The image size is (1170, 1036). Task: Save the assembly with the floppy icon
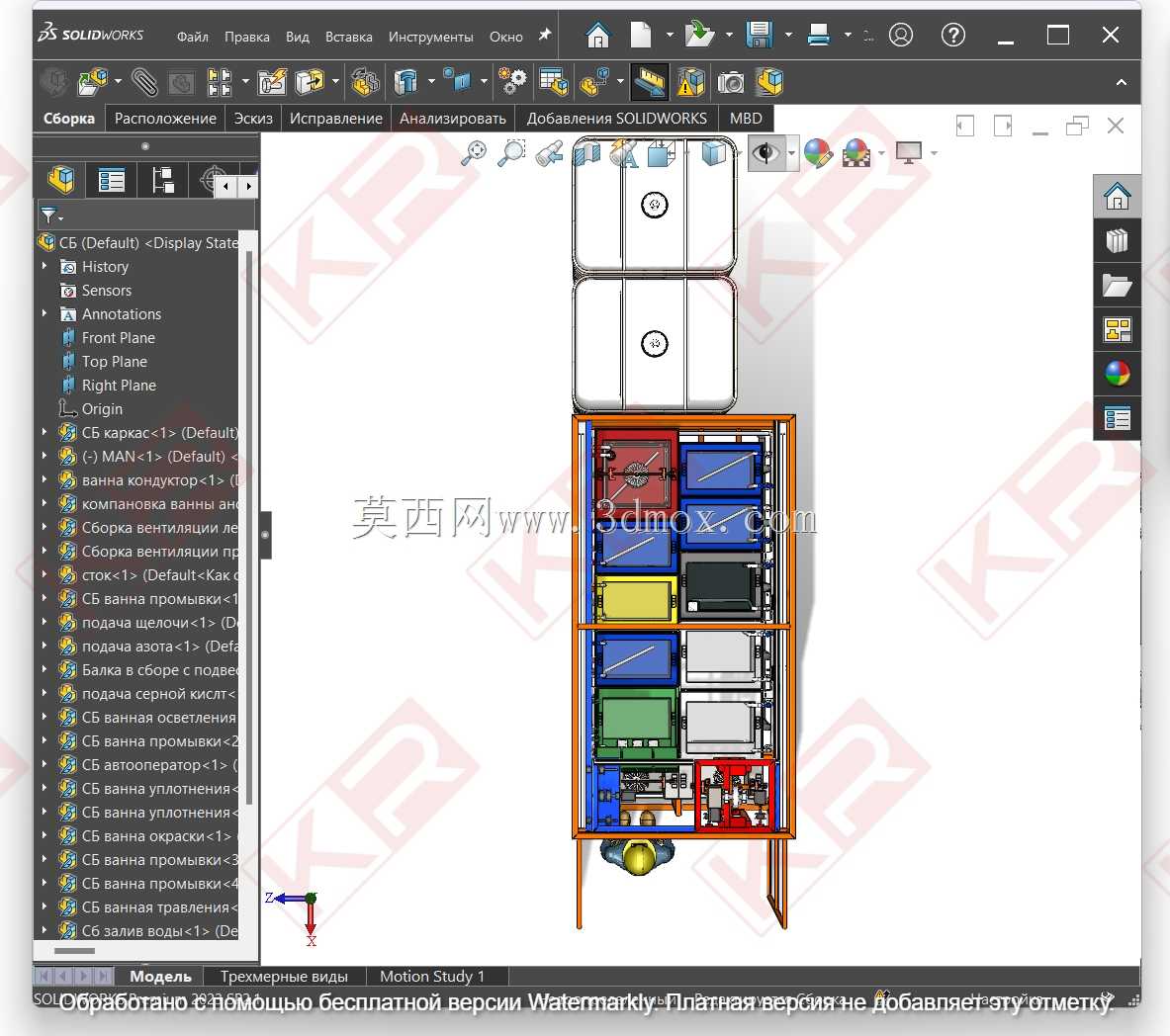[759, 35]
